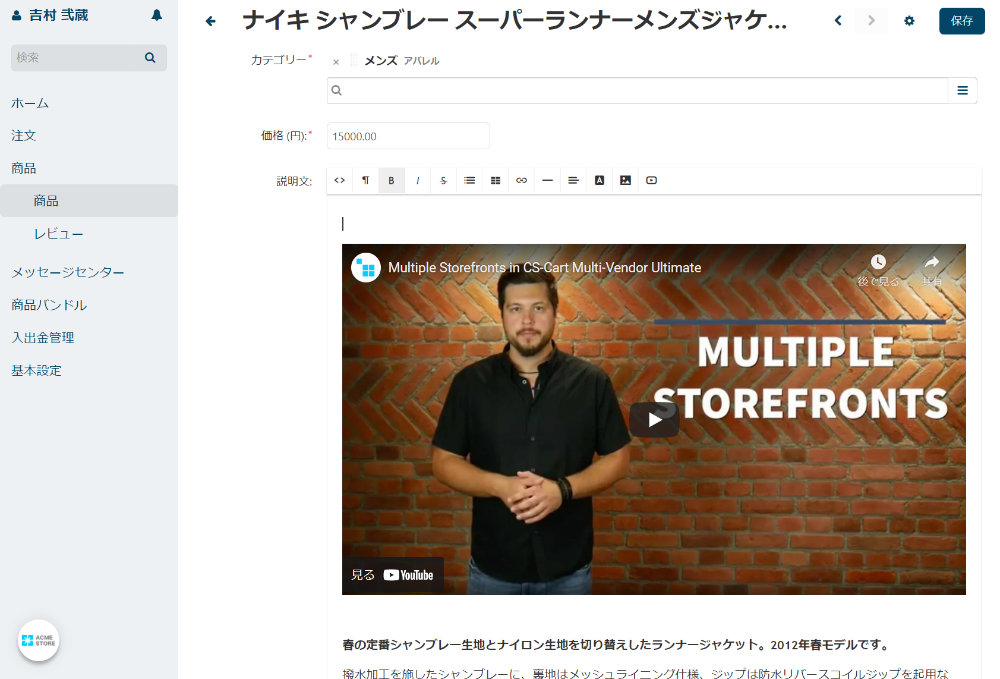Click the ACME Store round logo
1000x679 pixels.
coord(38,640)
